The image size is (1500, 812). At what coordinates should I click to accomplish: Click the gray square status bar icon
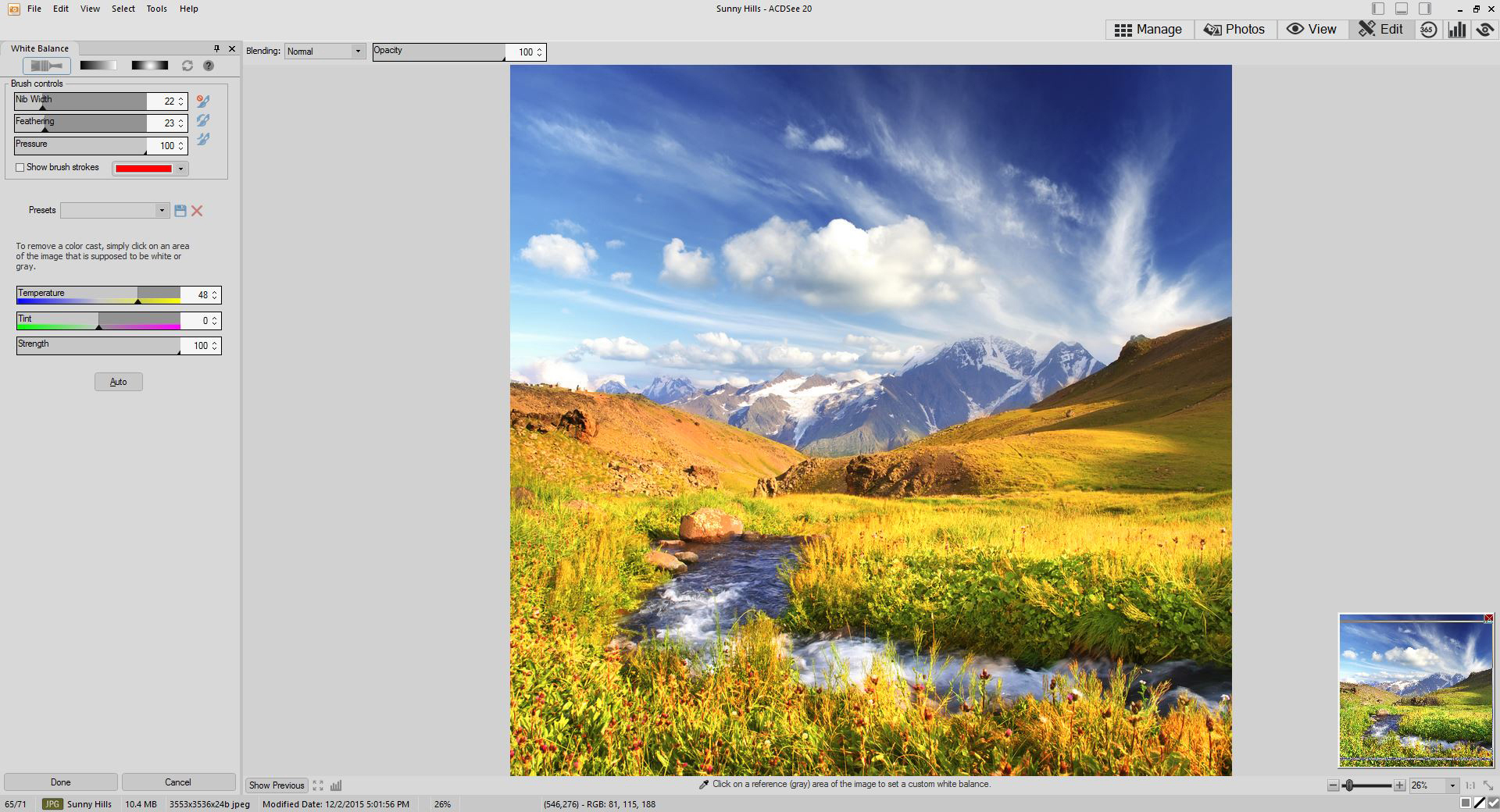pyautogui.click(x=1466, y=803)
